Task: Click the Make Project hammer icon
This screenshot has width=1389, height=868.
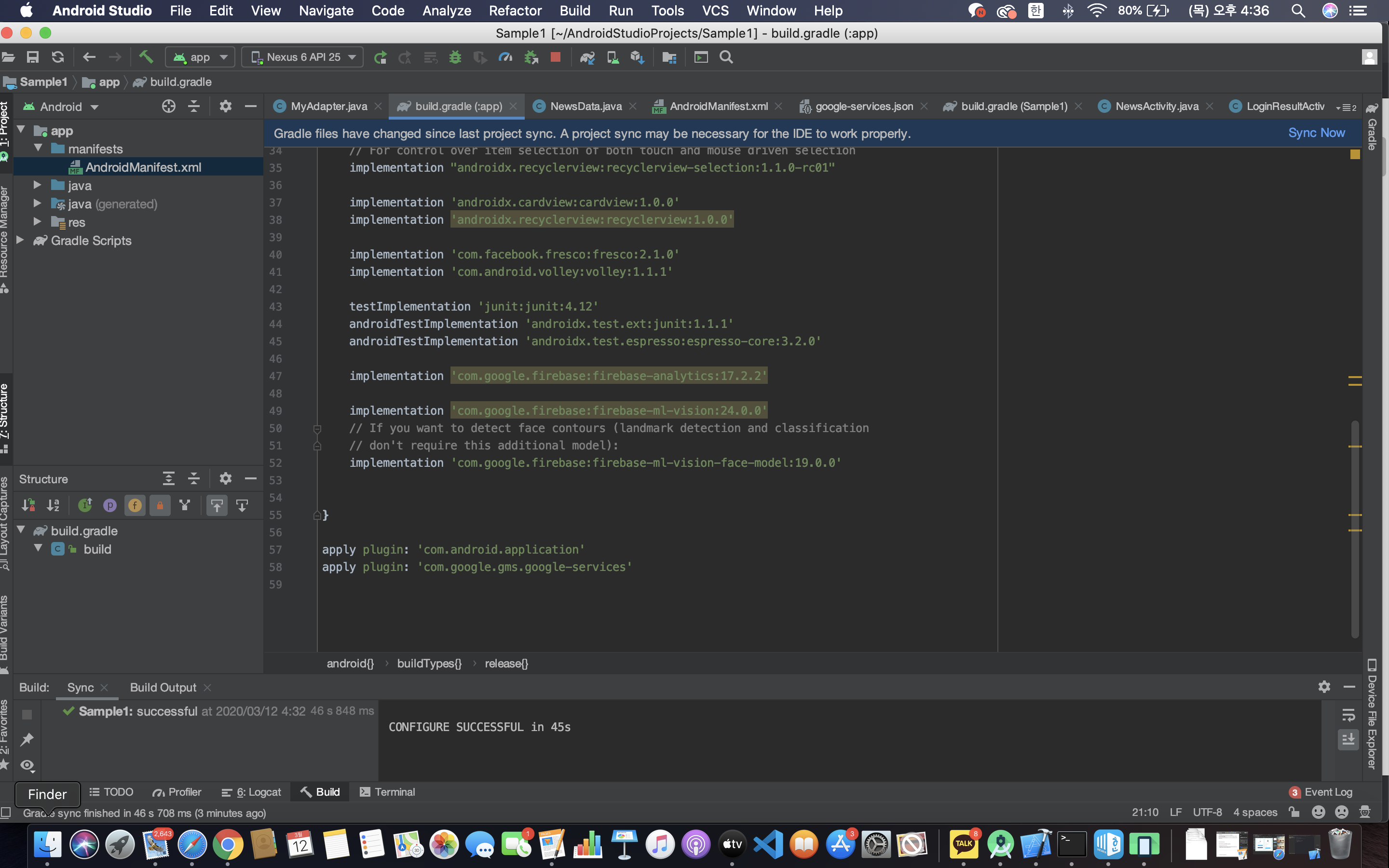Action: point(146,57)
